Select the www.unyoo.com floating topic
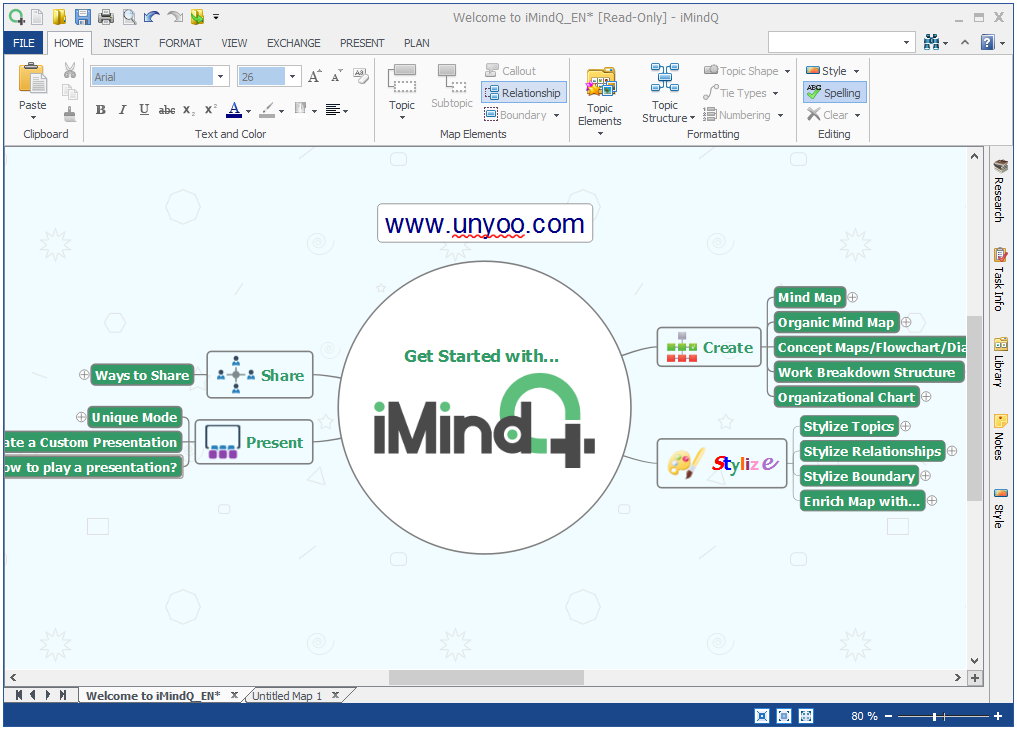The height and width of the screenshot is (730, 1017). pos(485,223)
